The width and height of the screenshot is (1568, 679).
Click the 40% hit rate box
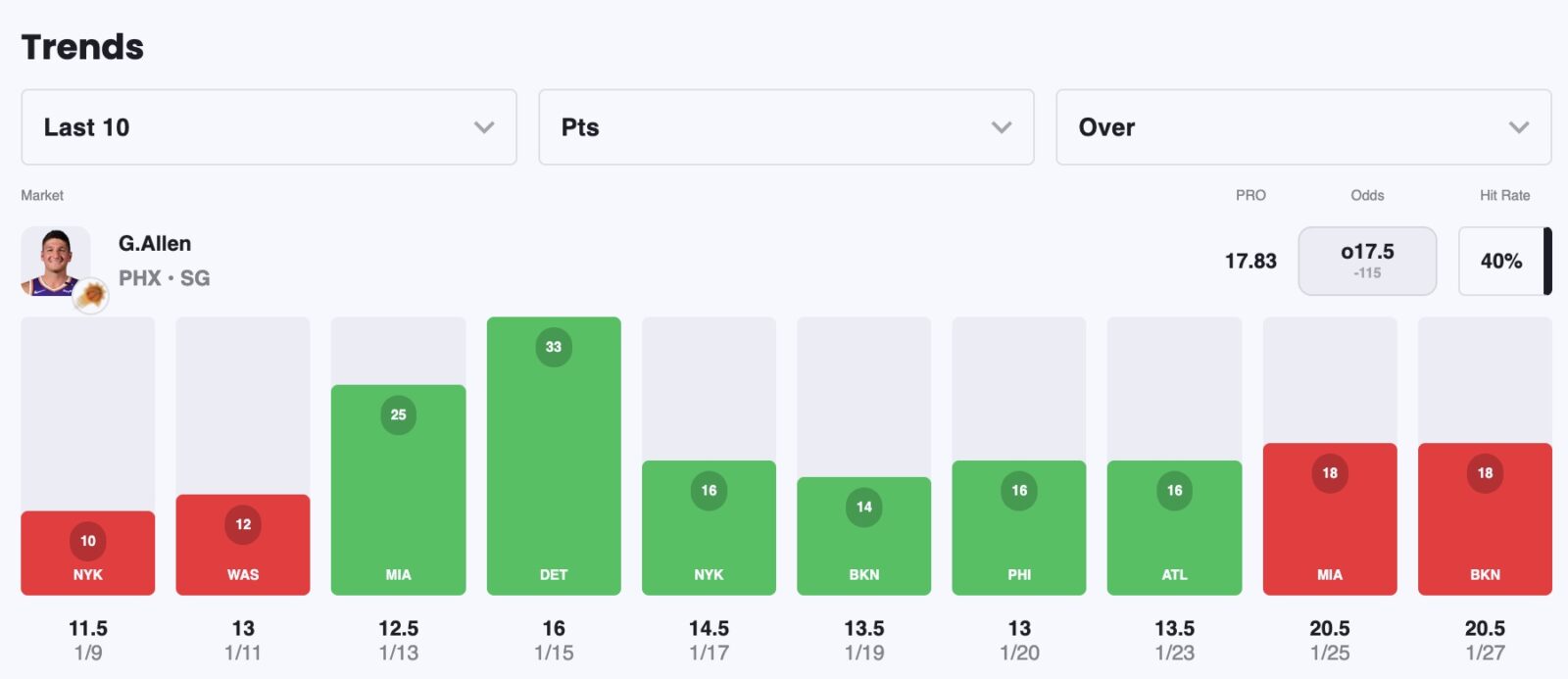[1500, 261]
